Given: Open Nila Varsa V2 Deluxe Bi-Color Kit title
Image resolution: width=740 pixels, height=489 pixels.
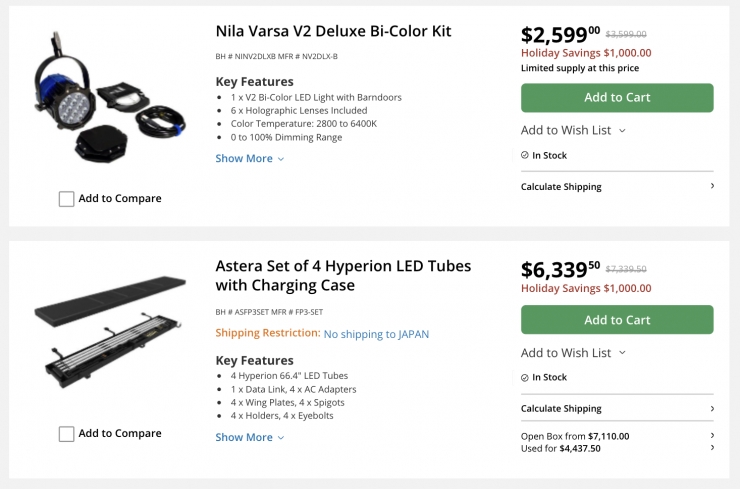Looking at the screenshot, I should (x=333, y=32).
